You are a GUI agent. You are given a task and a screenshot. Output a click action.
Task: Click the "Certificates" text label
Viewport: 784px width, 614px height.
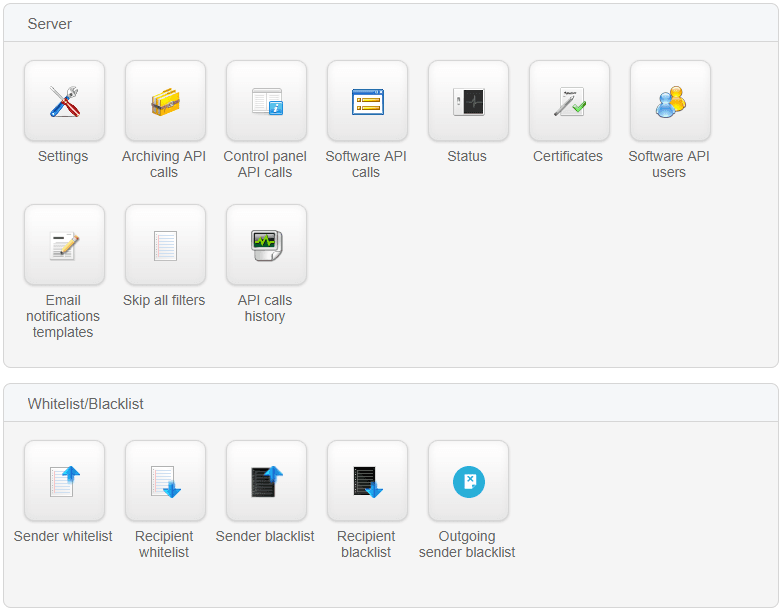(x=568, y=156)
